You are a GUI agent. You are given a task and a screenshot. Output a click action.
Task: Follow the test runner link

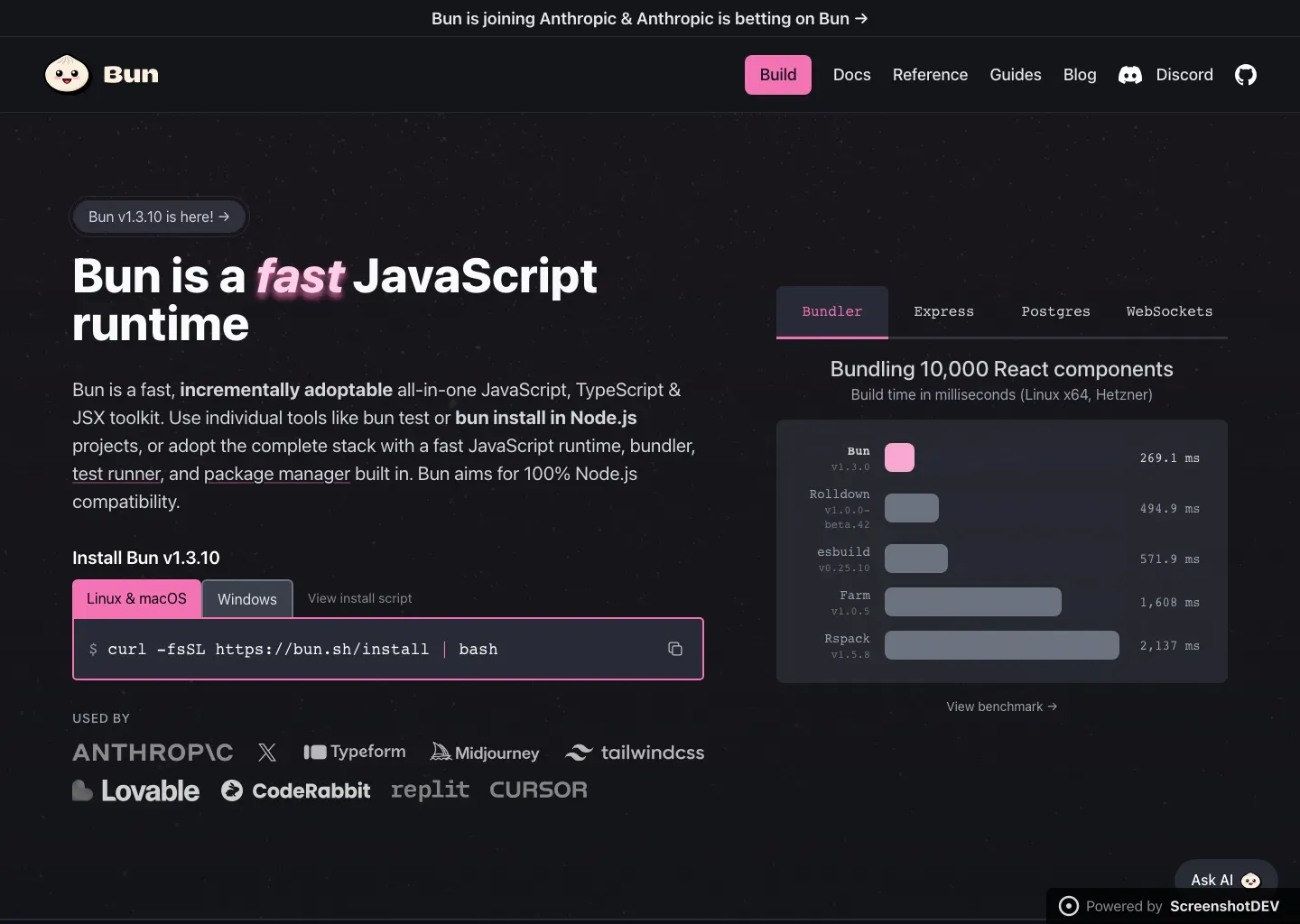click(x=116, y=474)
